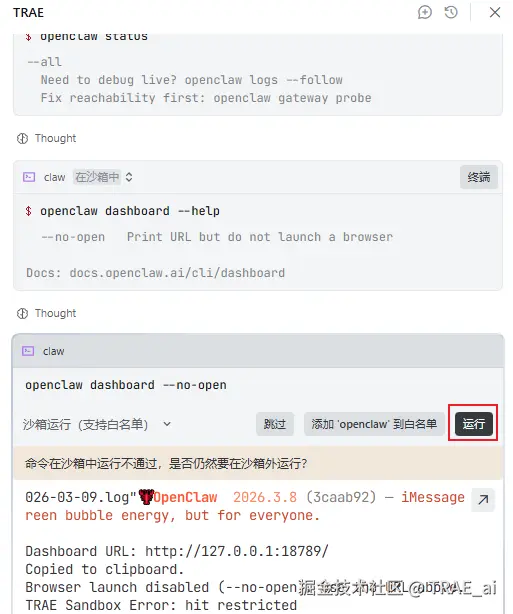Click the first Thought brain icon
This screenshot has width=513, height=614.
[x=22, y=139]
